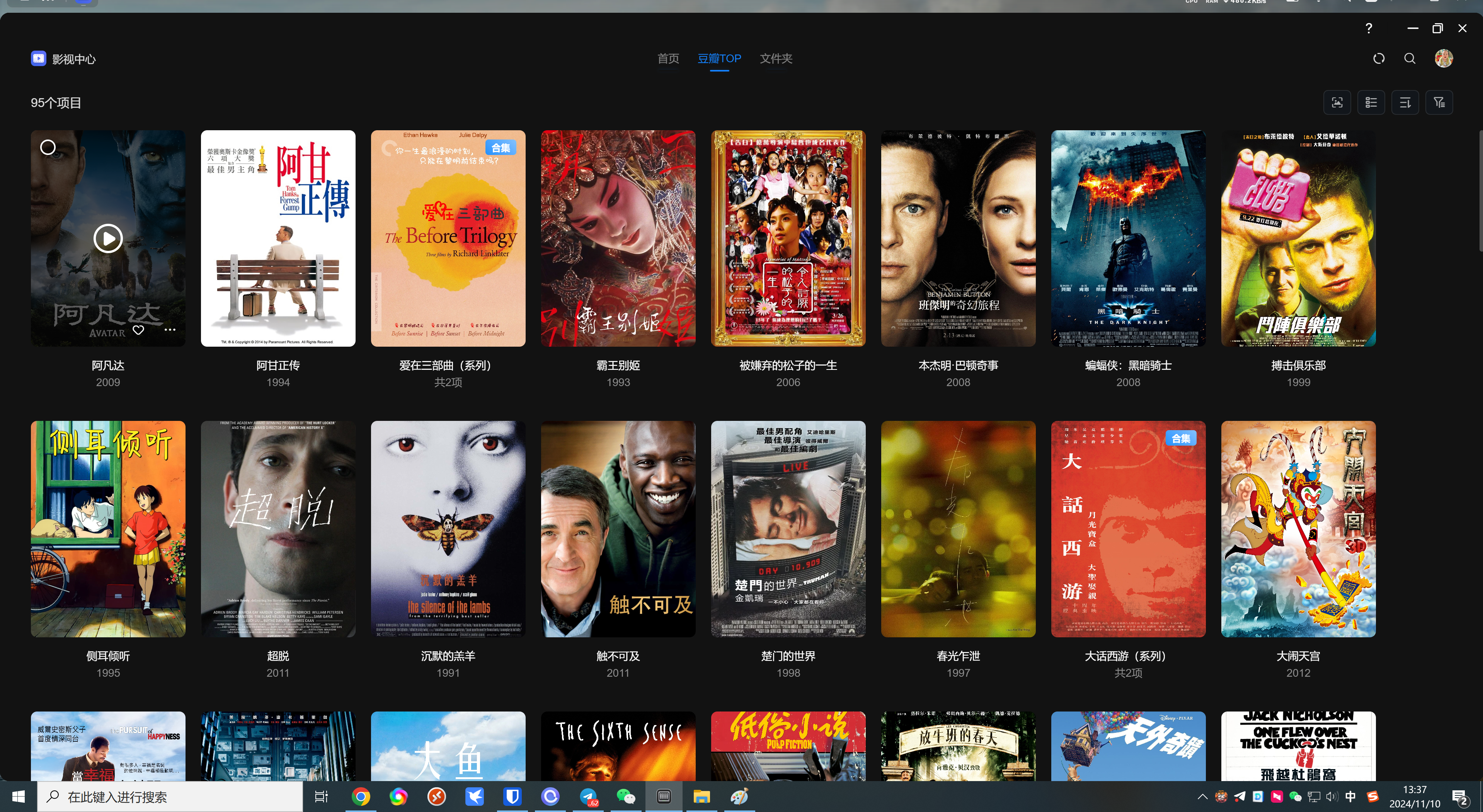Viewport: 1483px width, 812px height.
Task: Launch Google Chrome from taskbar
Action: (360, 797)
